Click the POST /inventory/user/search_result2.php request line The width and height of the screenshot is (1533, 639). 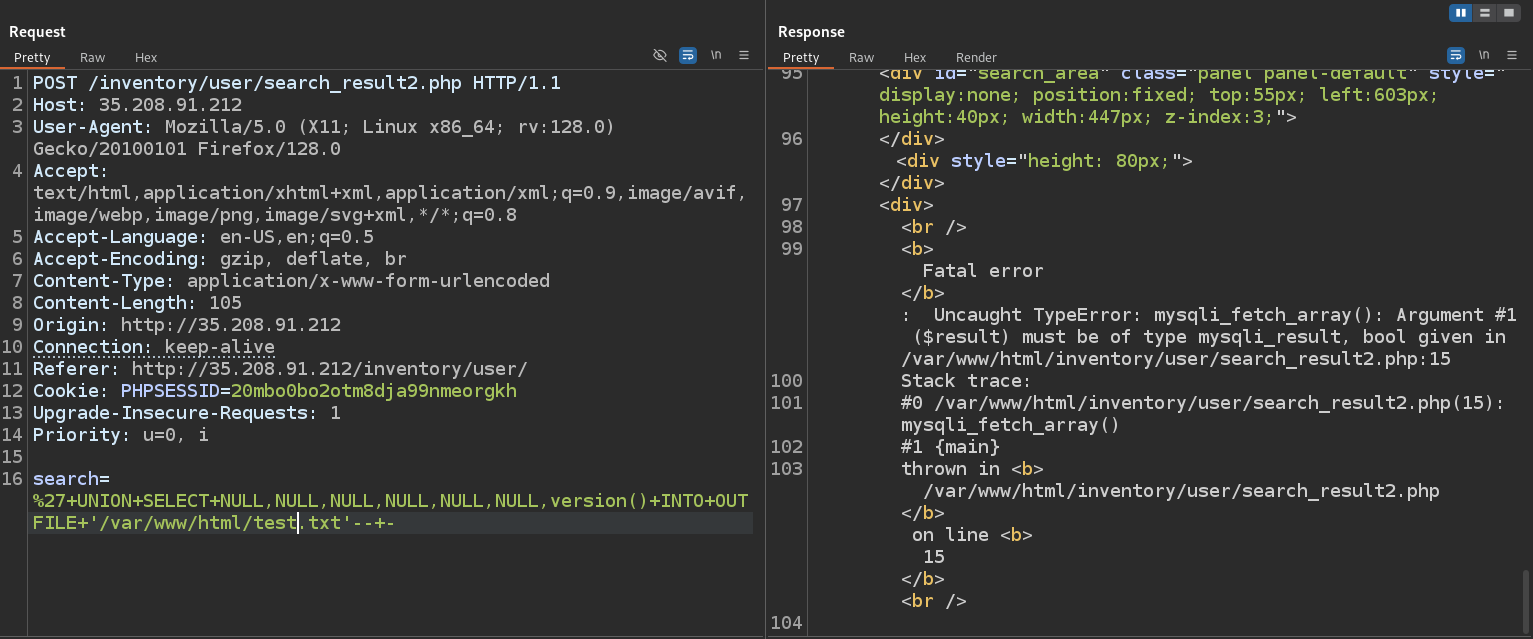pyautogui.click(x=297, y=82)
